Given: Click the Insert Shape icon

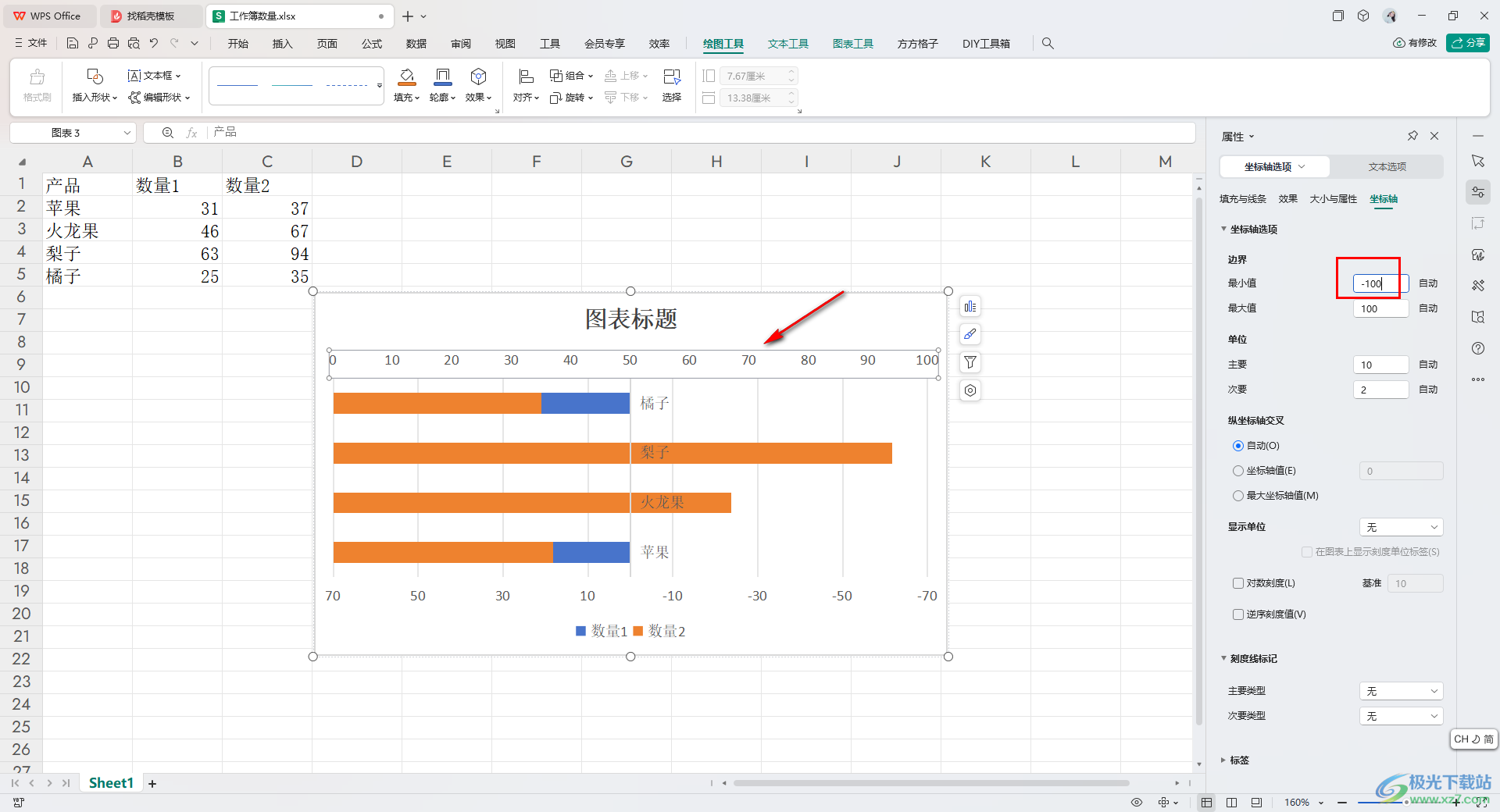Looking at the screenshot, I should [95, 77].
